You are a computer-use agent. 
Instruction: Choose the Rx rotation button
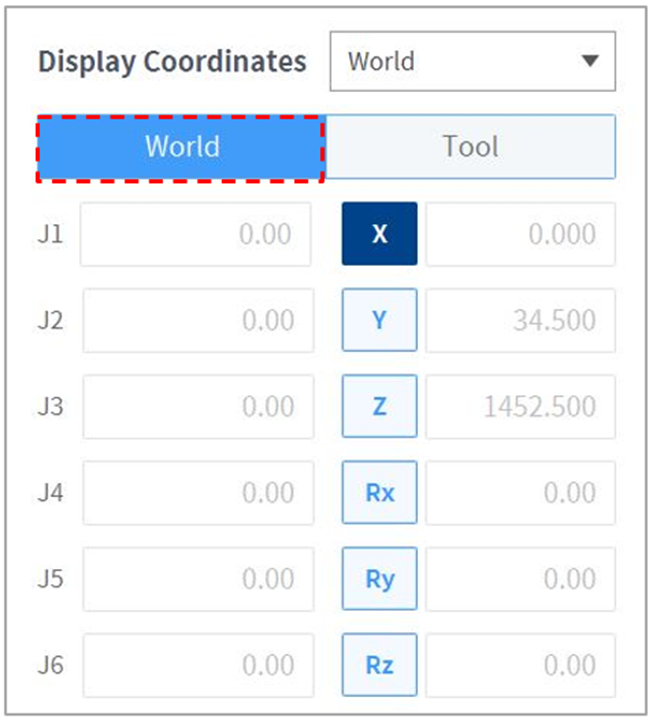coord(379,493)
